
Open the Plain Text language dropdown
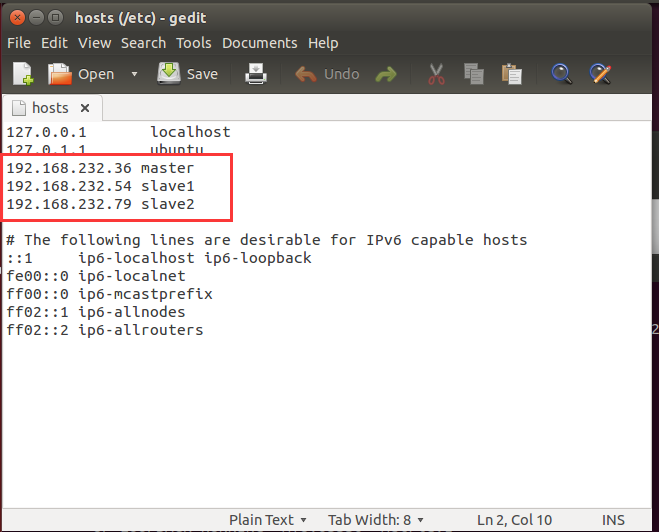[x=267, y=520]
